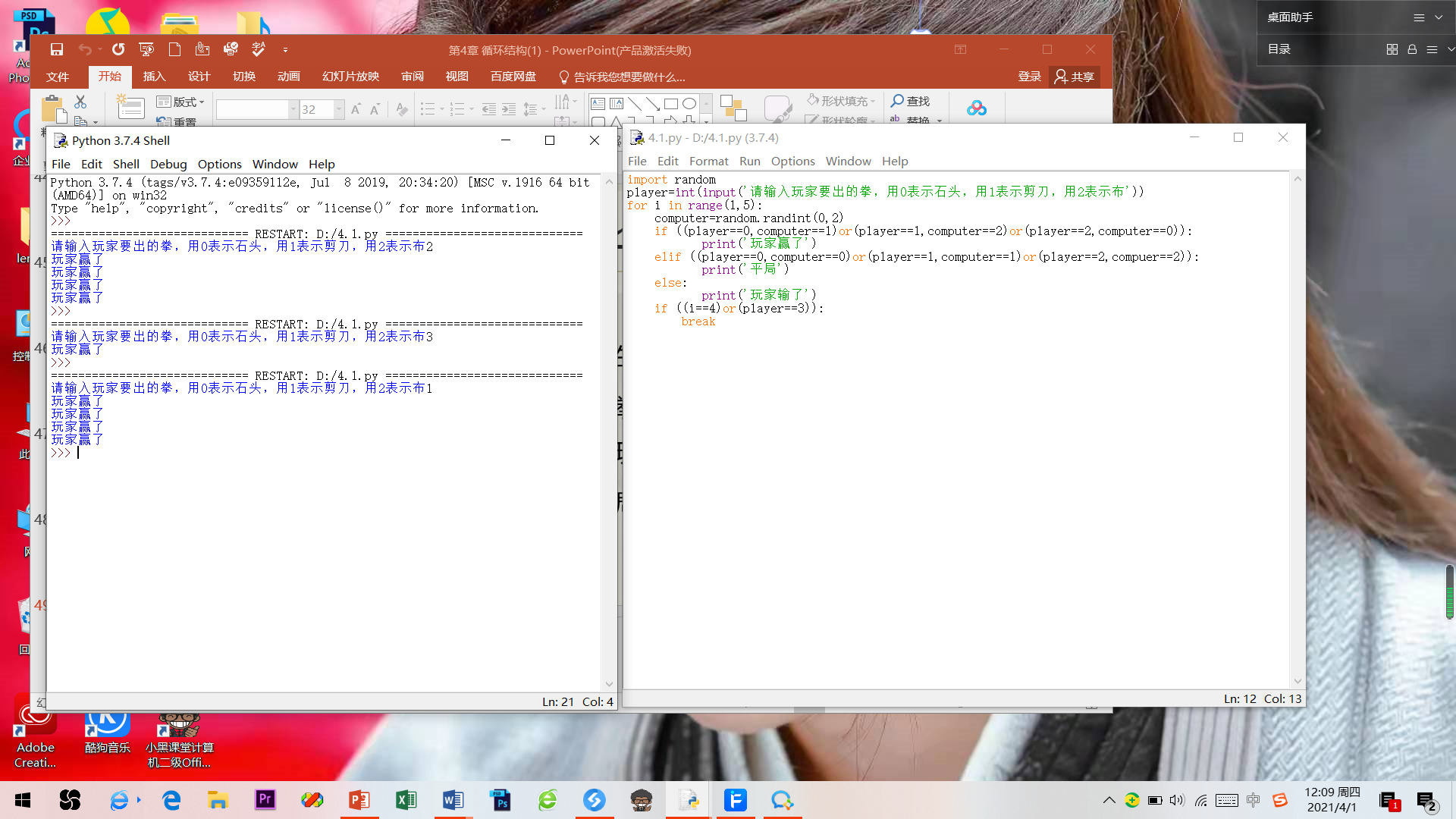Open the font name combo box
Screen dimensions: 1456x819
256,109
